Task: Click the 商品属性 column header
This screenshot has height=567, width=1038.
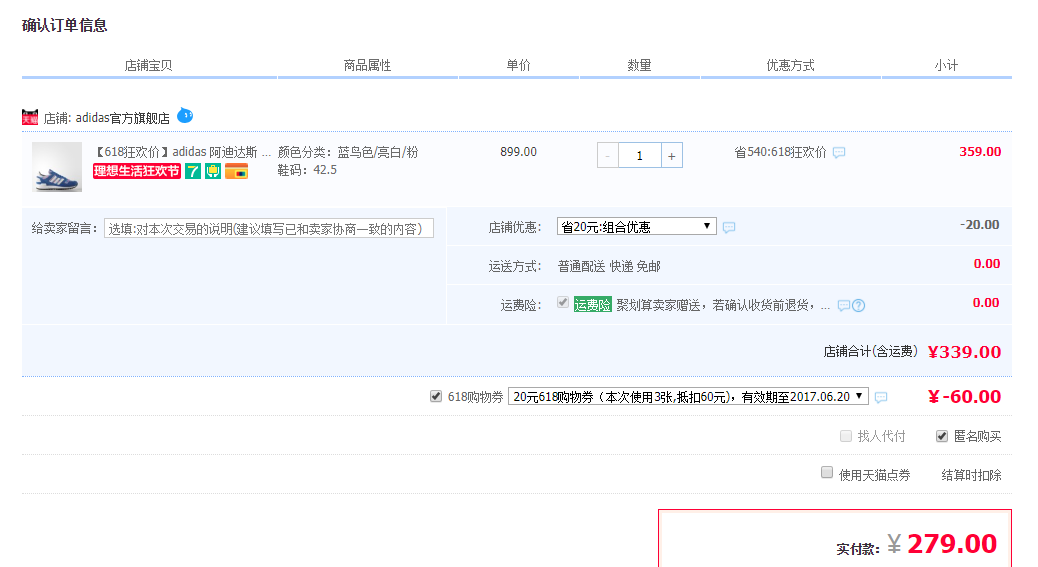Action: point(367,65)
